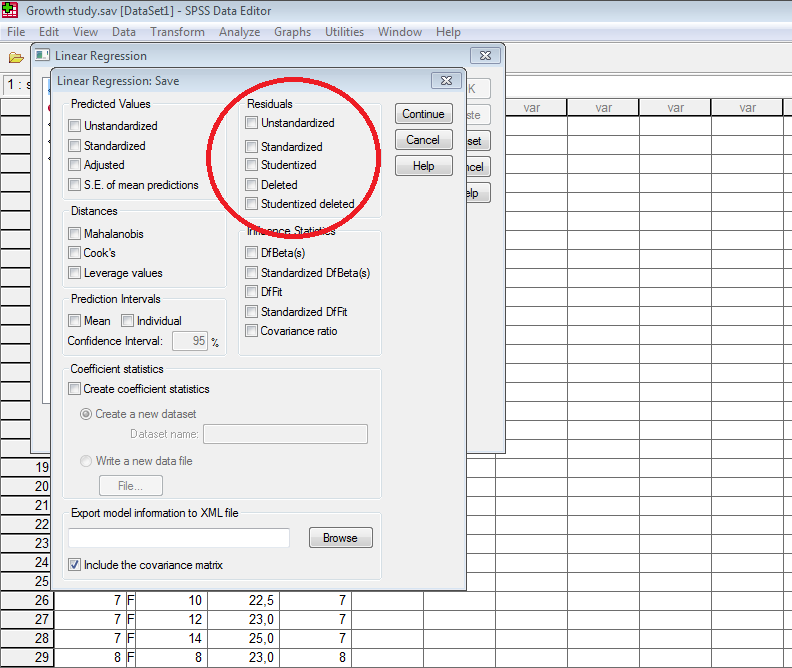Enable Studentized deleted residuals checkbox
The image size is (792, 668).
coord(252,204)
